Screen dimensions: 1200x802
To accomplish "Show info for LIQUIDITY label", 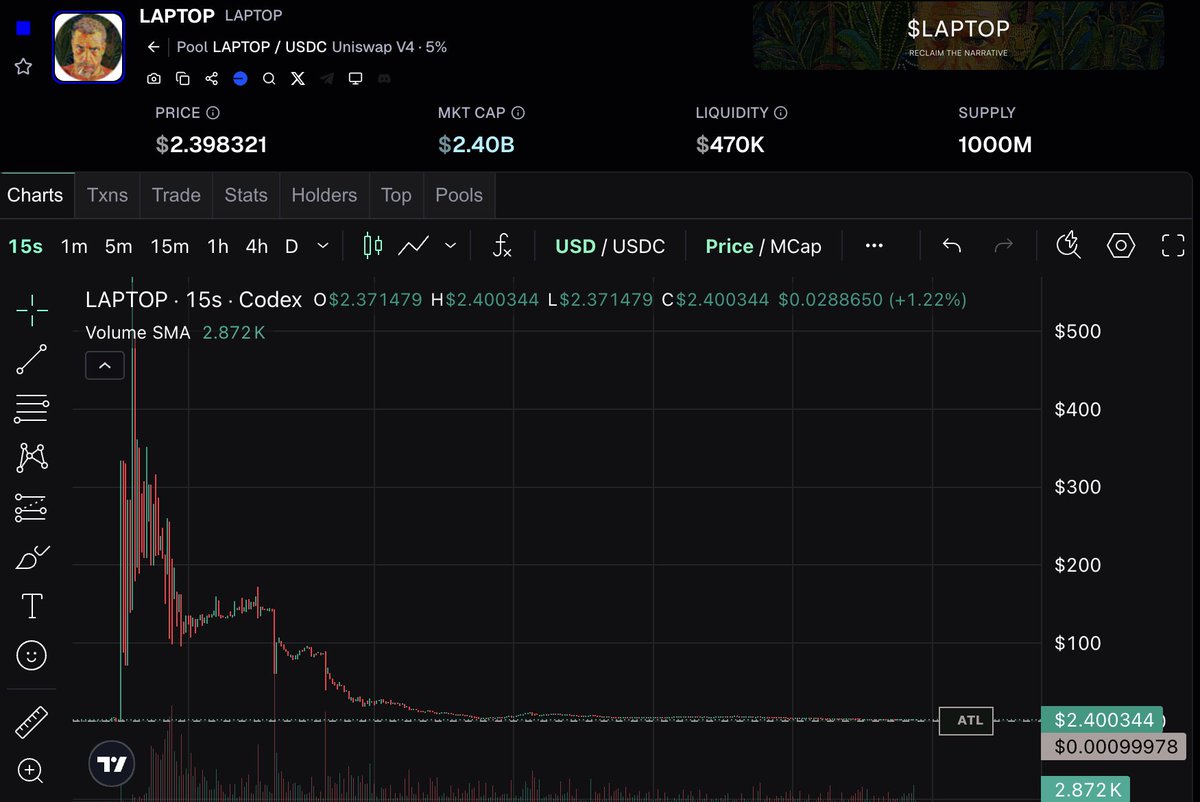I will [x=781, y=113].
